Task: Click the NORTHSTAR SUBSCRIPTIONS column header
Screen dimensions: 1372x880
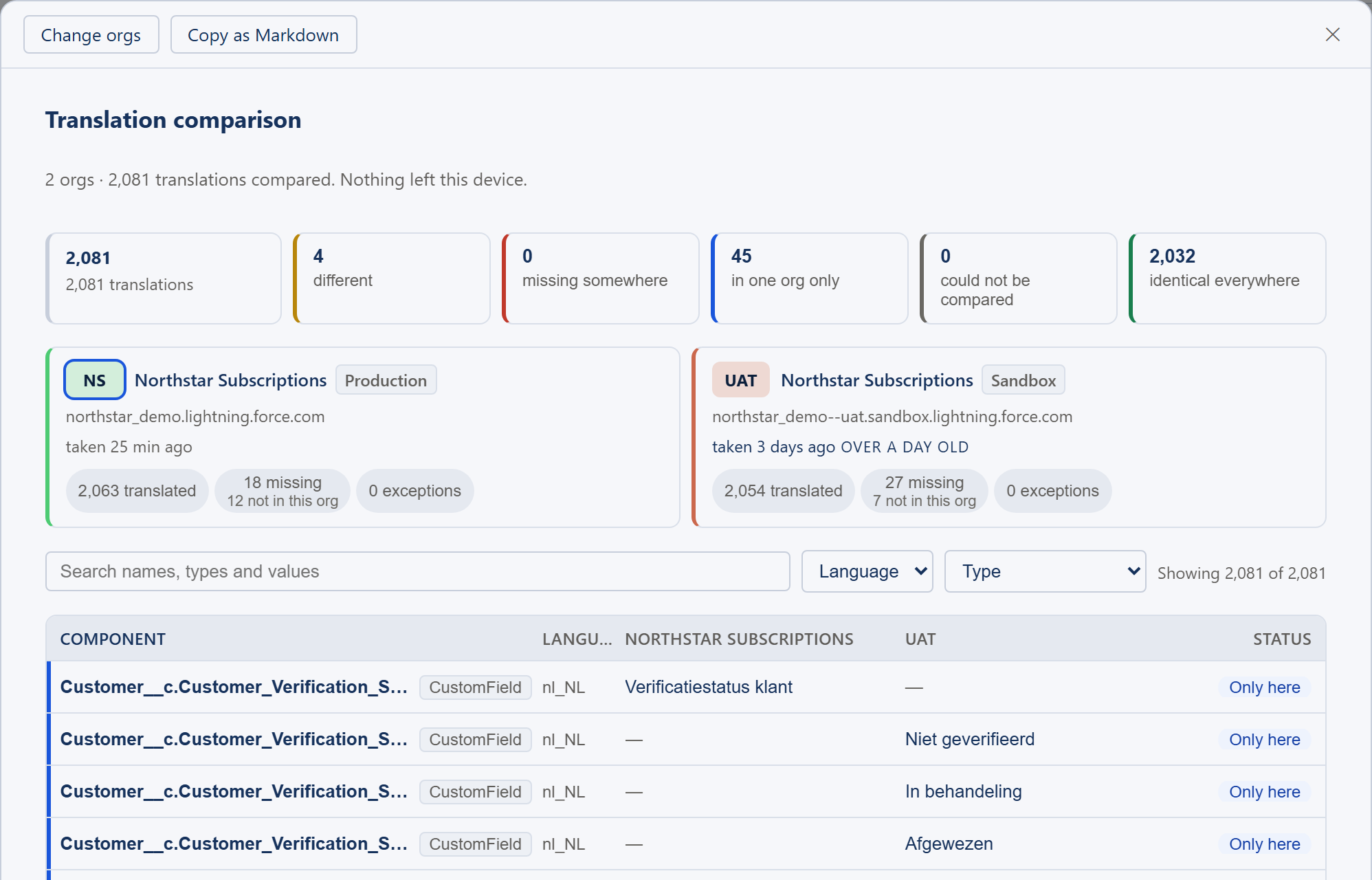Action: [x=739, y=639]
